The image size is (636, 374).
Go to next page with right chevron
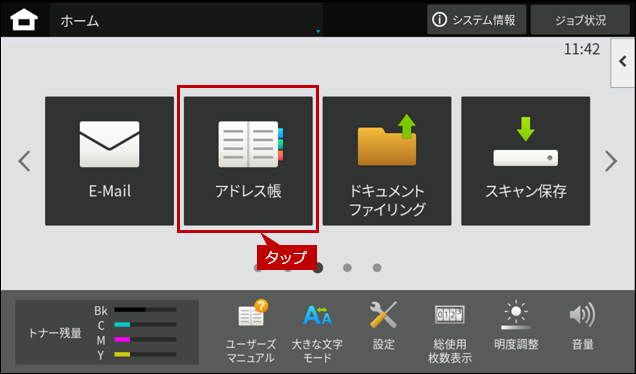click(611, 161)
